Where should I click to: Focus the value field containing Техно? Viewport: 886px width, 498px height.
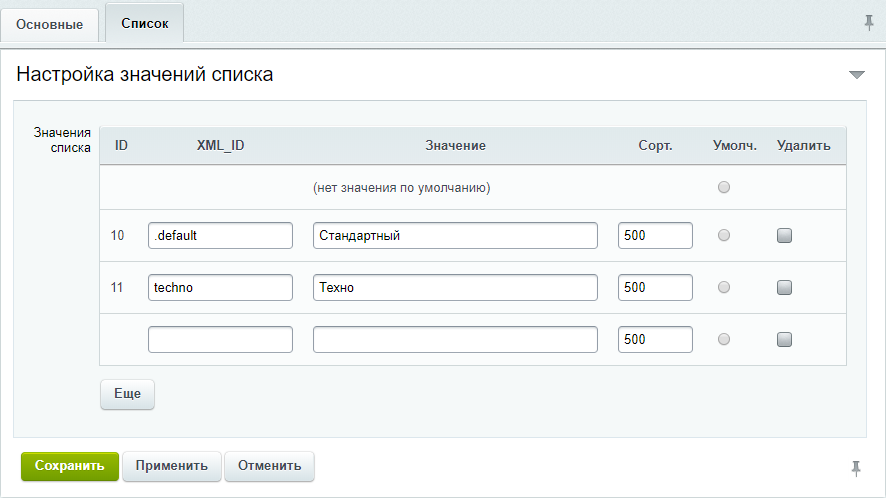coord(455,287)
